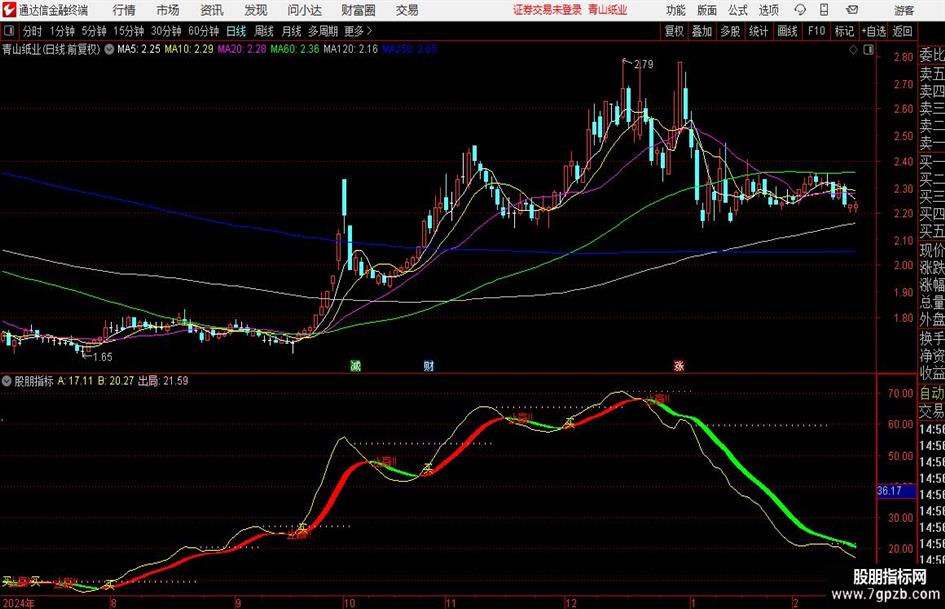
Task: Open the message envelope icon
Action: point(852,10)
